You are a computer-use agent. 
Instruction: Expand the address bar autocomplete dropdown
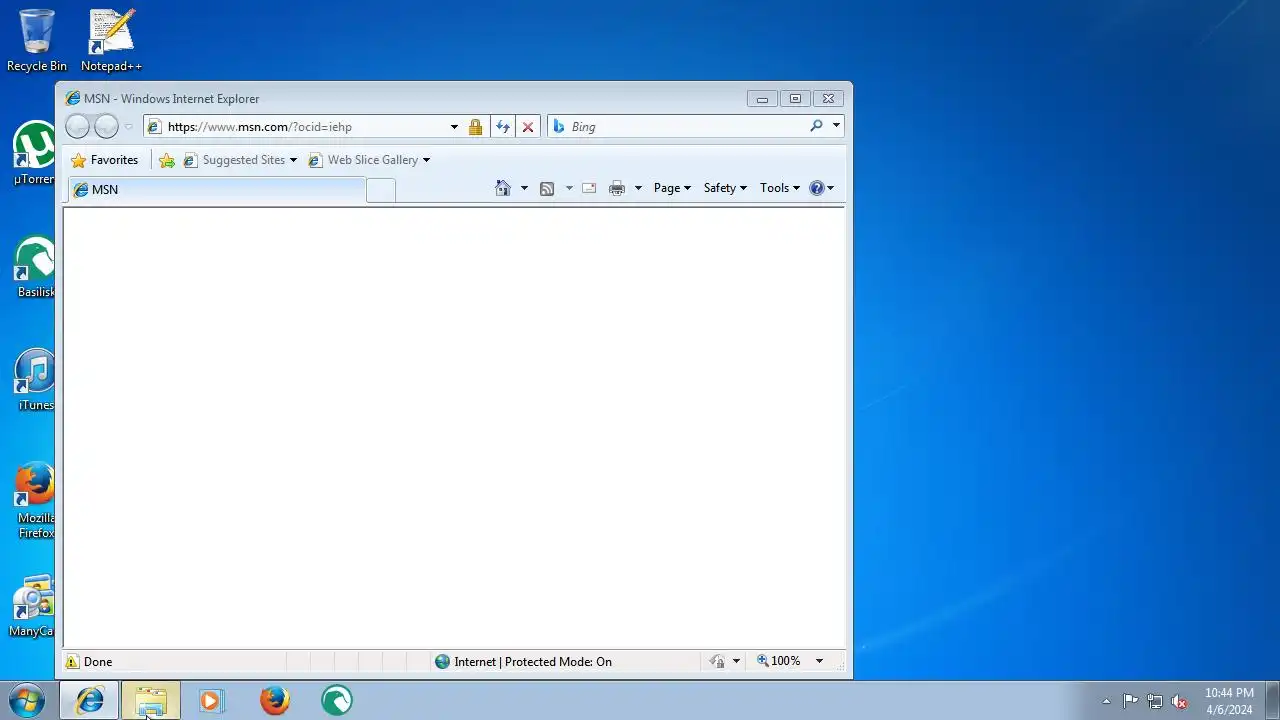tap(454, 127)
